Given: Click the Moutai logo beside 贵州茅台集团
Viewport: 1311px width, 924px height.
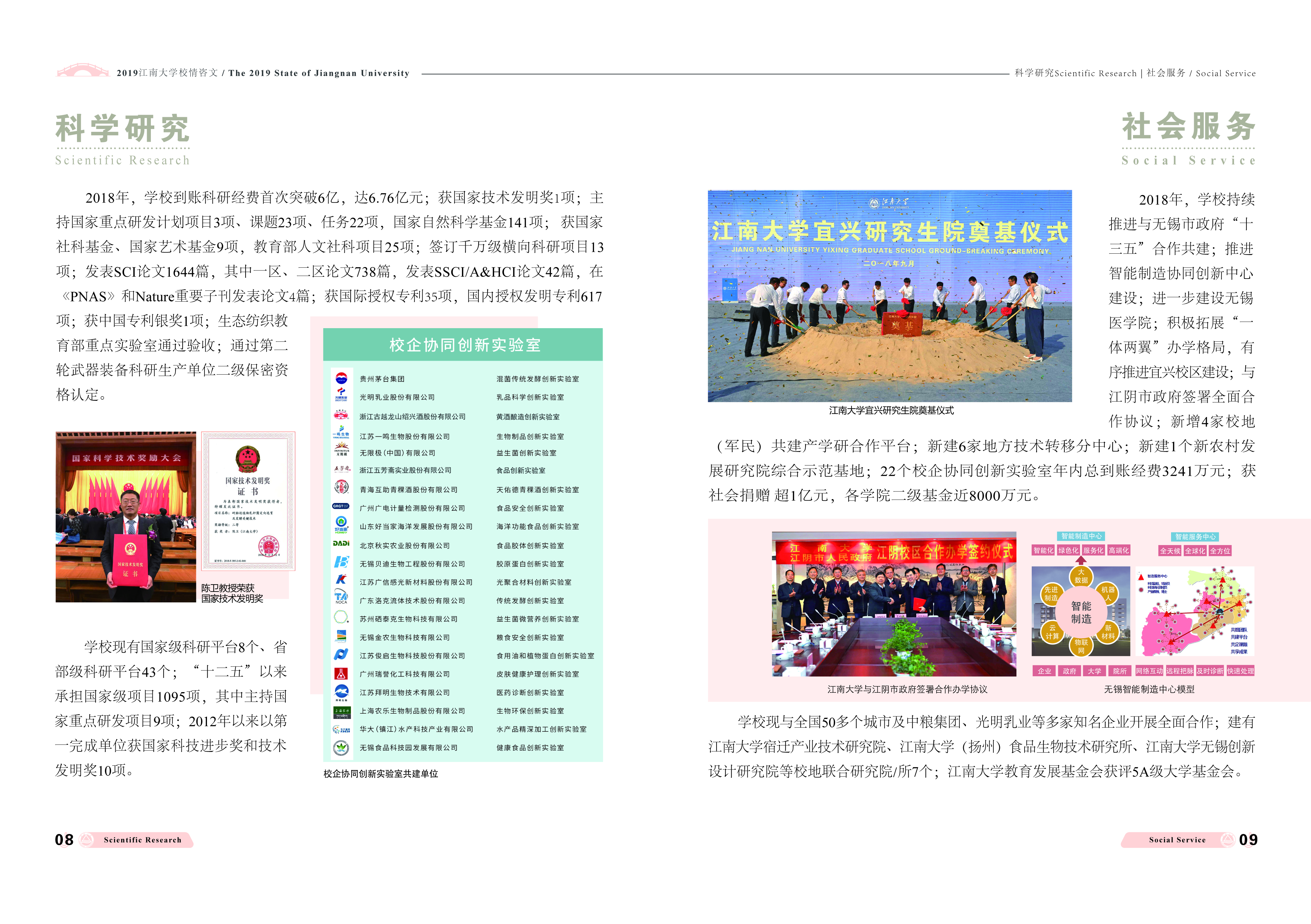Looking at the screenshot, I should tap(341, 378).
